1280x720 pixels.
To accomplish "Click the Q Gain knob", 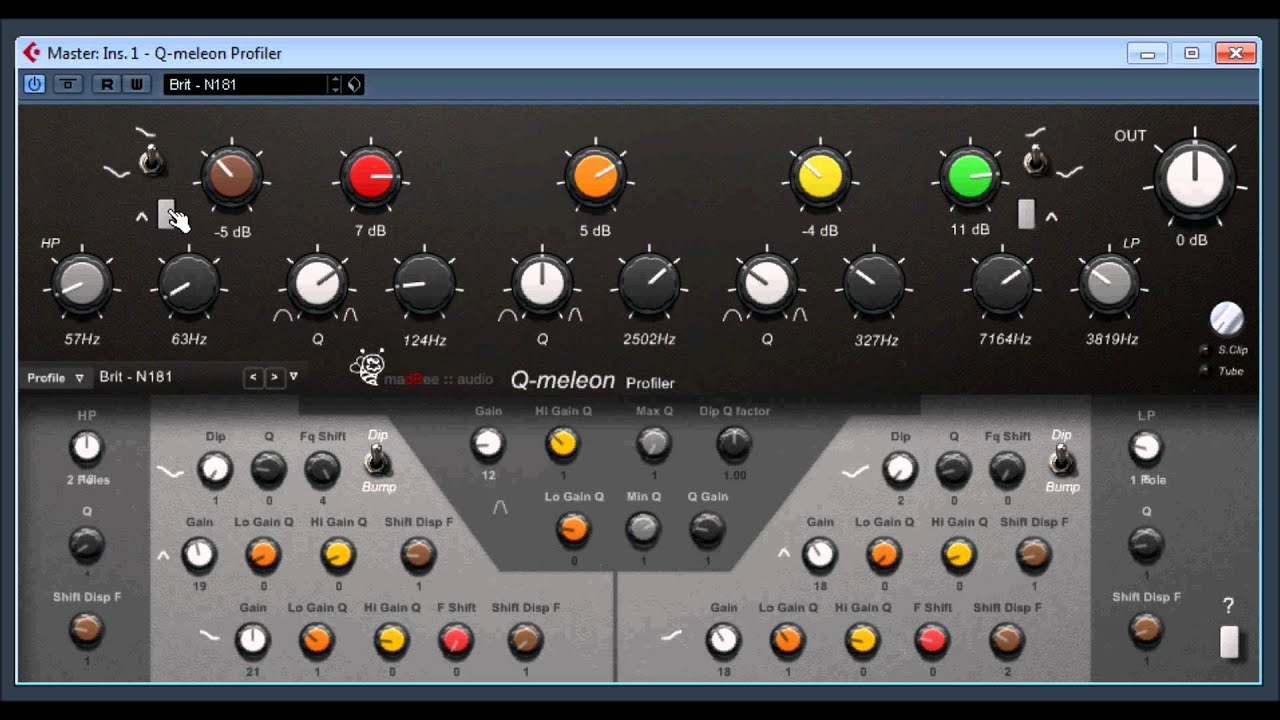I will click(x=707, y=529).
